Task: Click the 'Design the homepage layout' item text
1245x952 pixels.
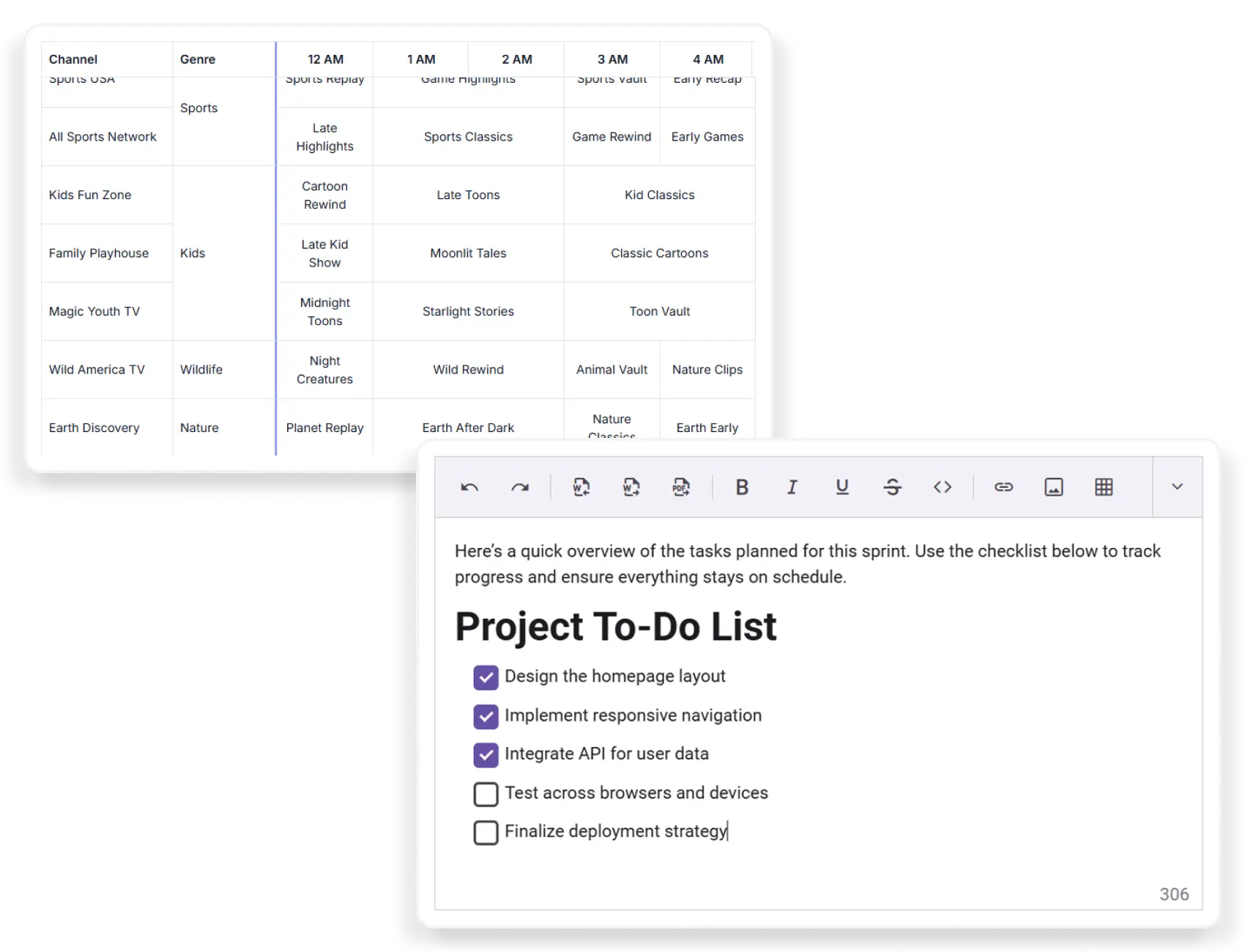Action: (x=615, y=676)
